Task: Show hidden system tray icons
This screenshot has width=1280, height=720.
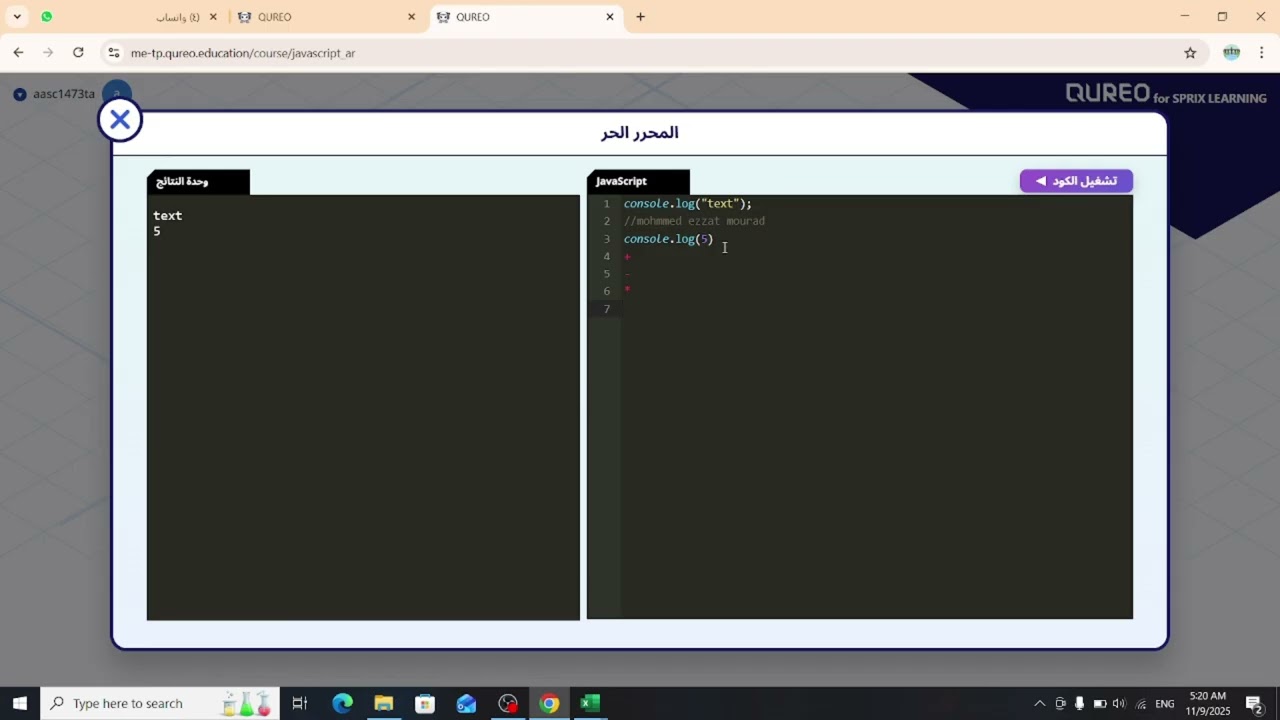Action: [1039, 704]
